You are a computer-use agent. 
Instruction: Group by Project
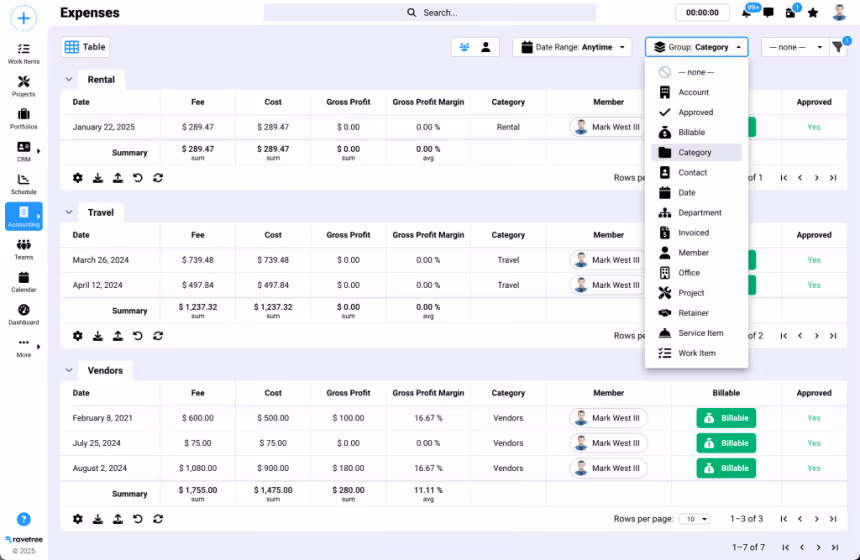(x=697, y=293)
